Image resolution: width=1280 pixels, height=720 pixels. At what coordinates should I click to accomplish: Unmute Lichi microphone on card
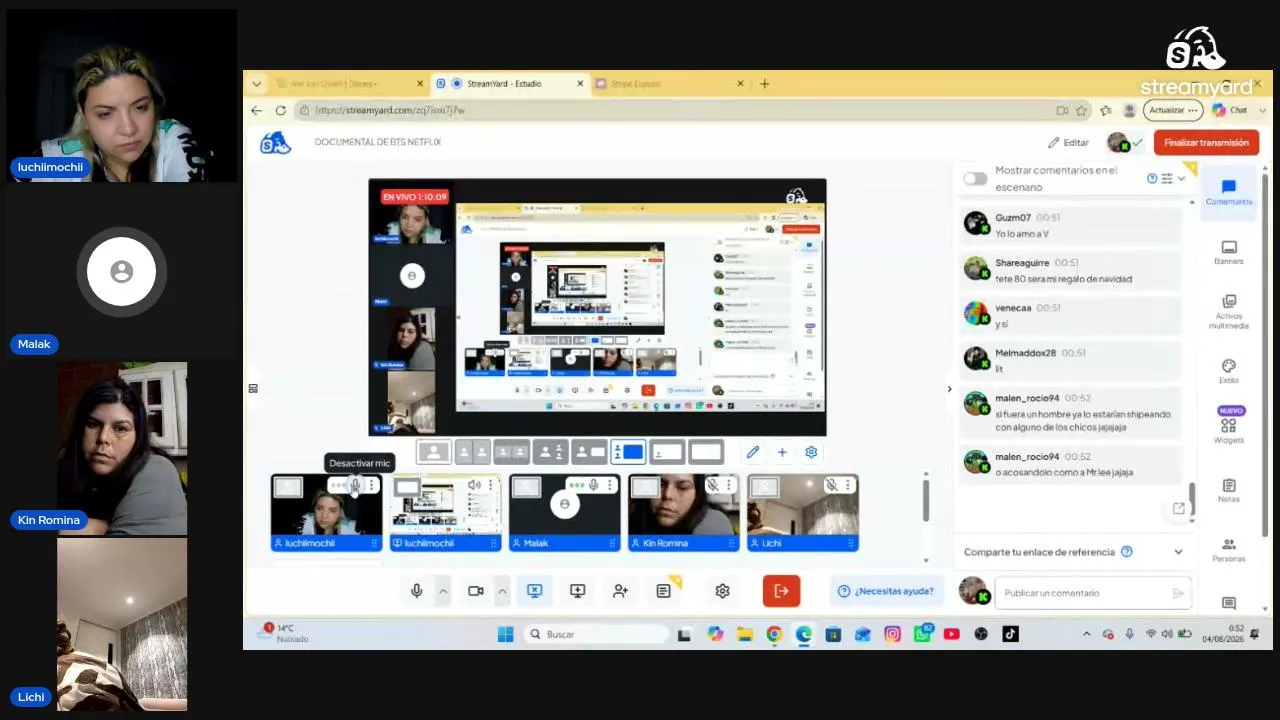point(831,485)
